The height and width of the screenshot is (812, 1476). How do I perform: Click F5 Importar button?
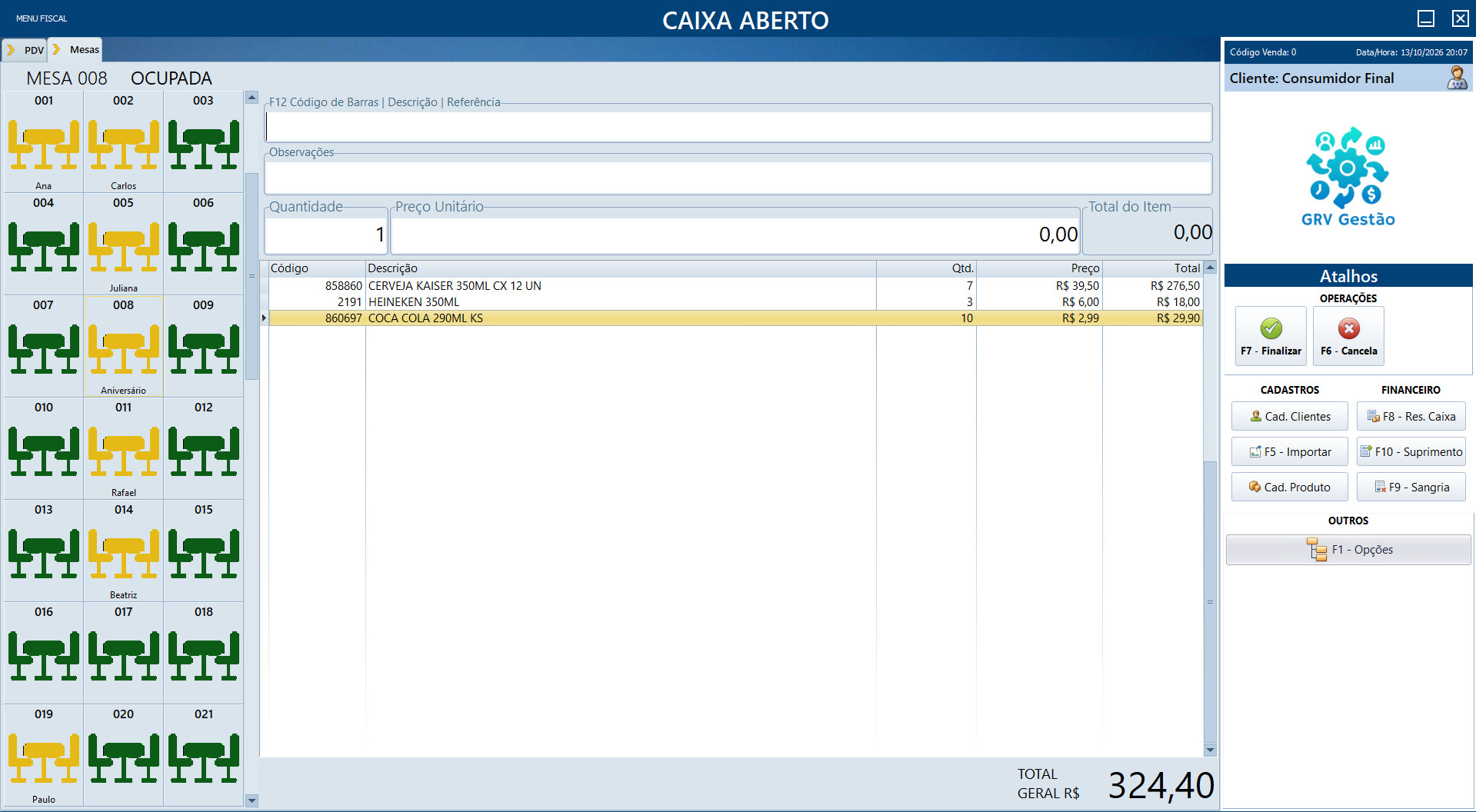coord(1289,451)
